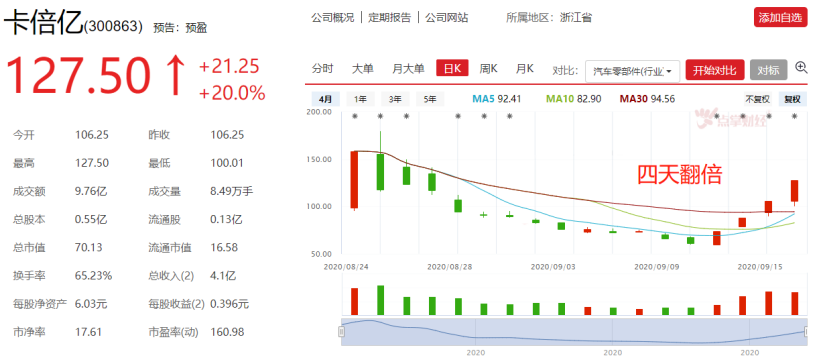This screenshot has height=363, width=816.
Task: Click the MA30 94.56 indicator label
Action: pos(647,98)
